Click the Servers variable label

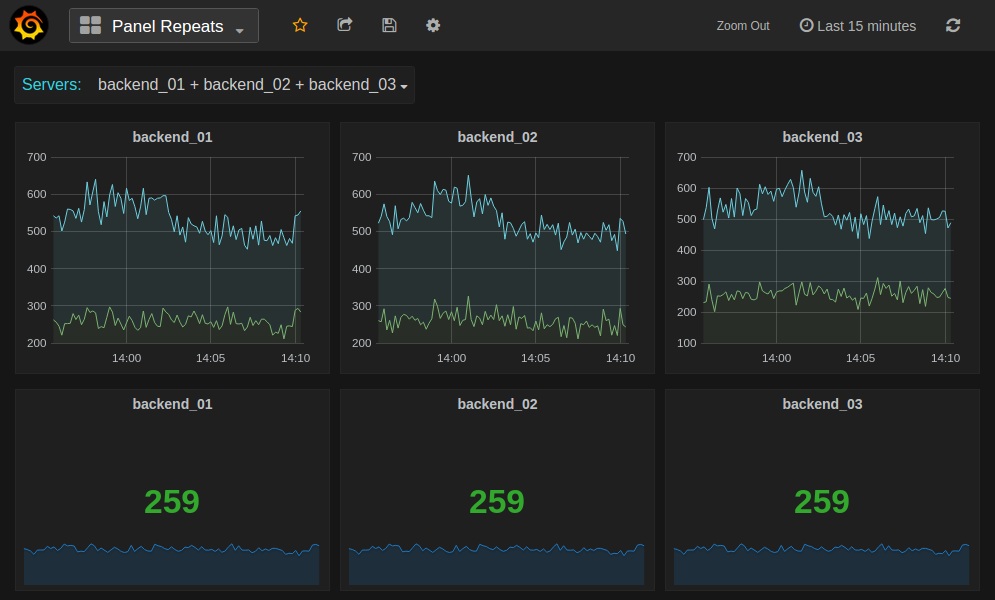click(x=52, y=85)
